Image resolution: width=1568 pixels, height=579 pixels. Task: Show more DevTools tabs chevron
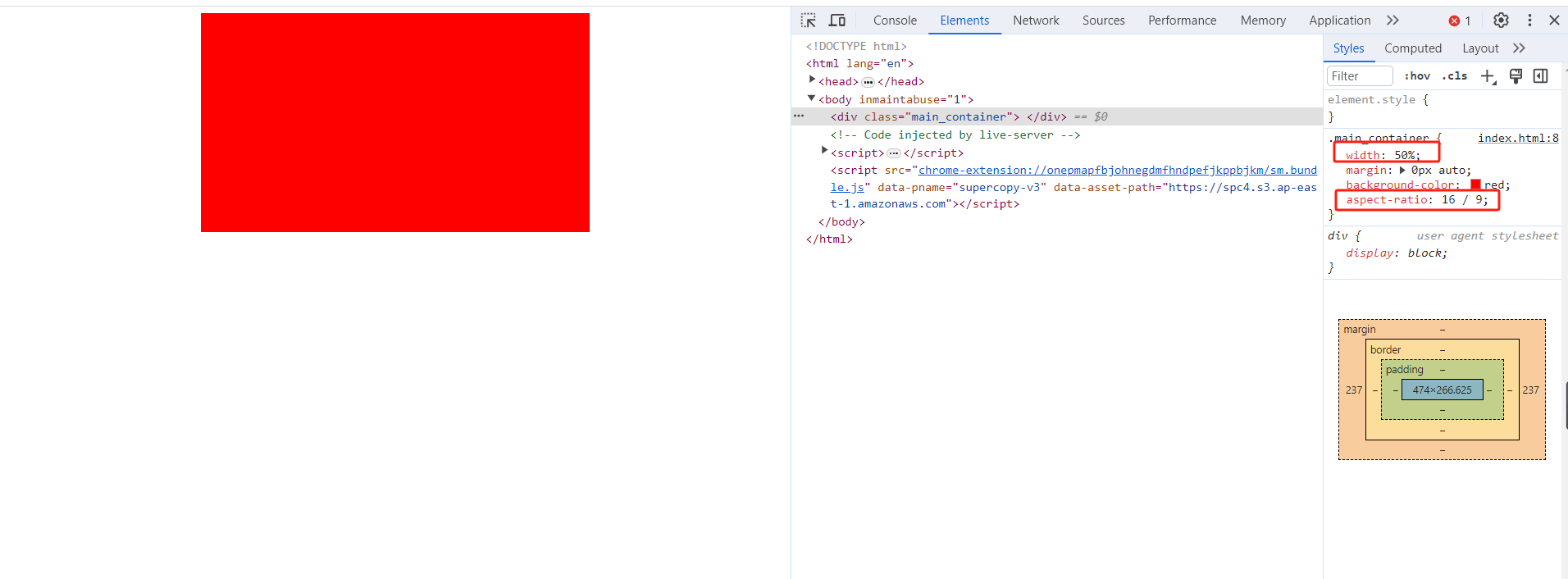[1393, 21]
